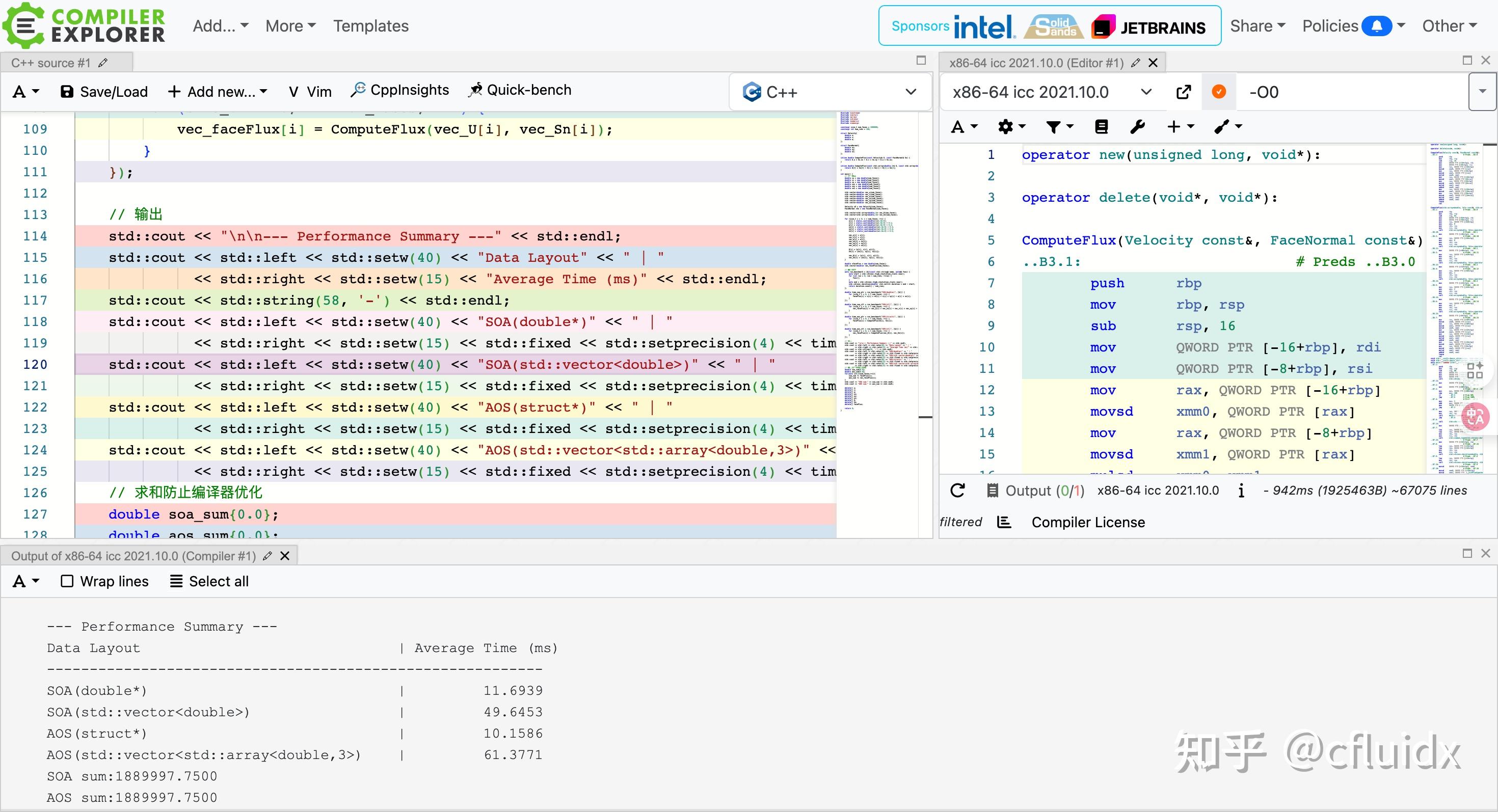Click the refresh icon in compiler status bar
Screen dimensions: 1498x812
(x=958, y=491)
